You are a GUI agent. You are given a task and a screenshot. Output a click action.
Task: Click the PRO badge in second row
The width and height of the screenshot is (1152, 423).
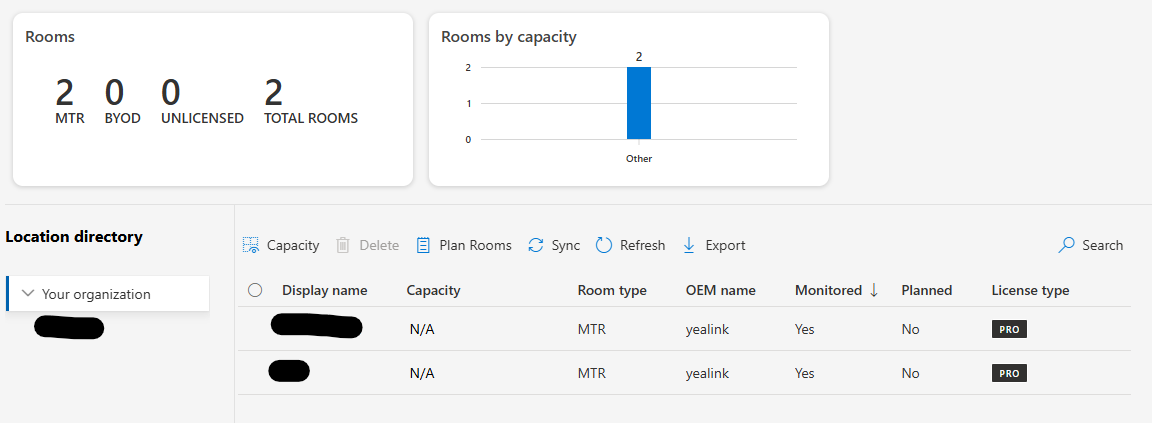1009,373
